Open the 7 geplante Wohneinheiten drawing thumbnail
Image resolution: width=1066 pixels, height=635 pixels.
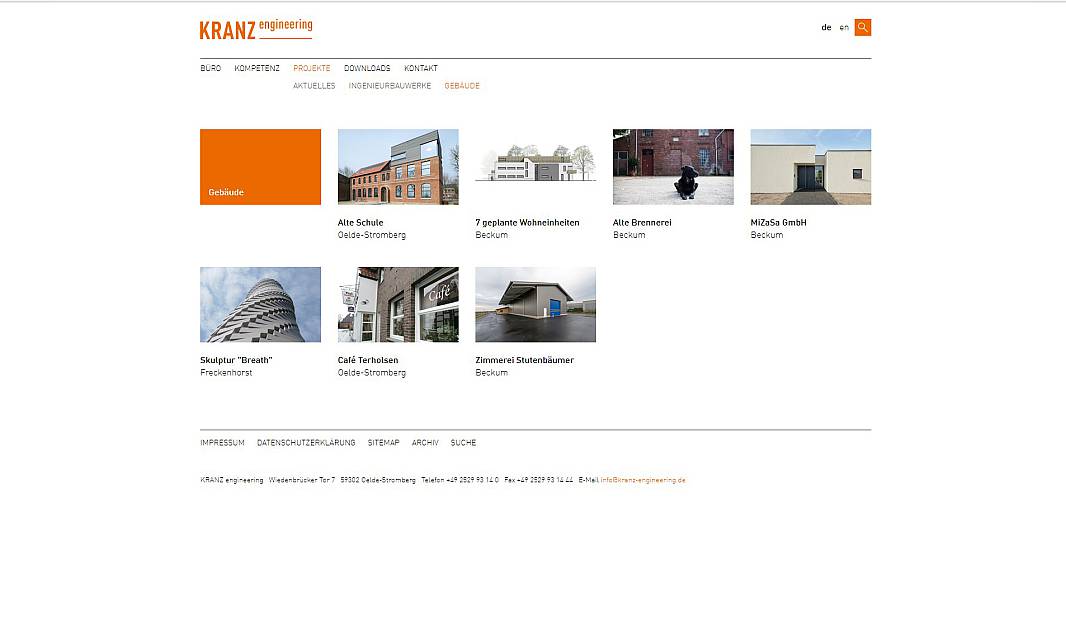535,167
